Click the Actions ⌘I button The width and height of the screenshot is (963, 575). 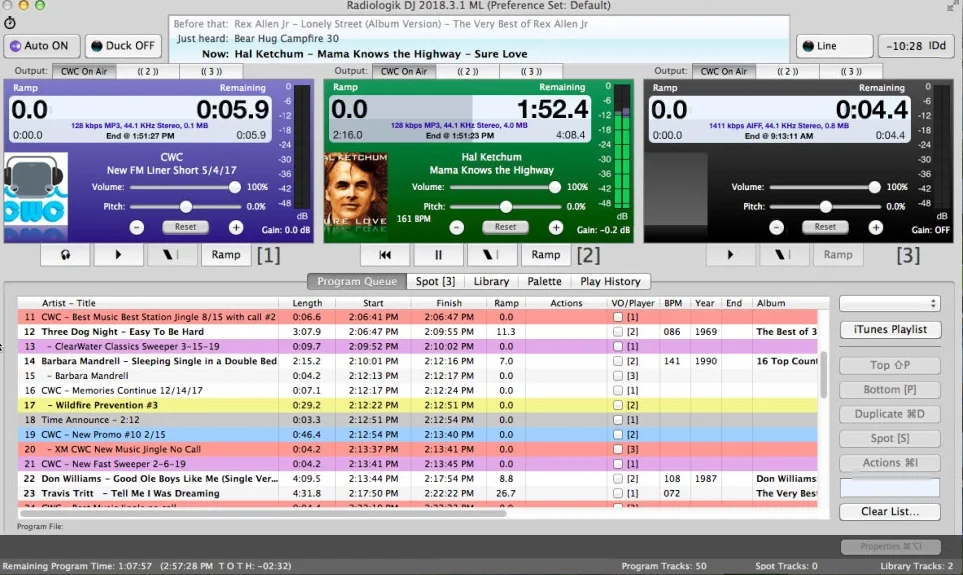pyautogui.click(x=890, y=463)
